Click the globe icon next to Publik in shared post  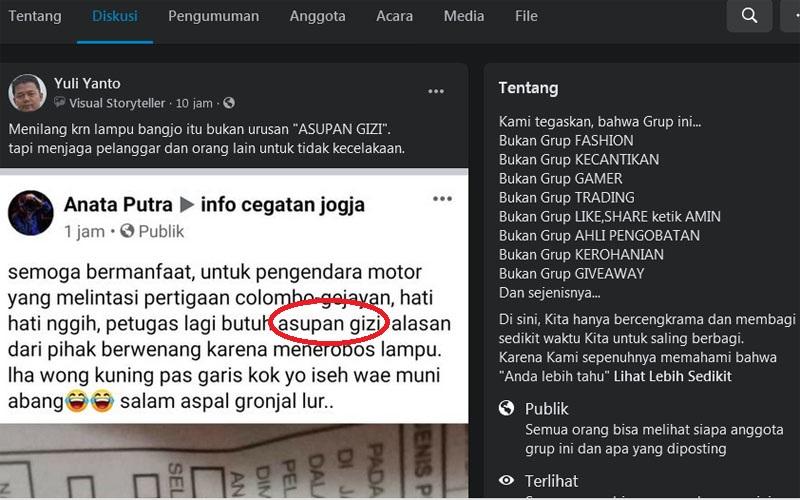point(127,231)
